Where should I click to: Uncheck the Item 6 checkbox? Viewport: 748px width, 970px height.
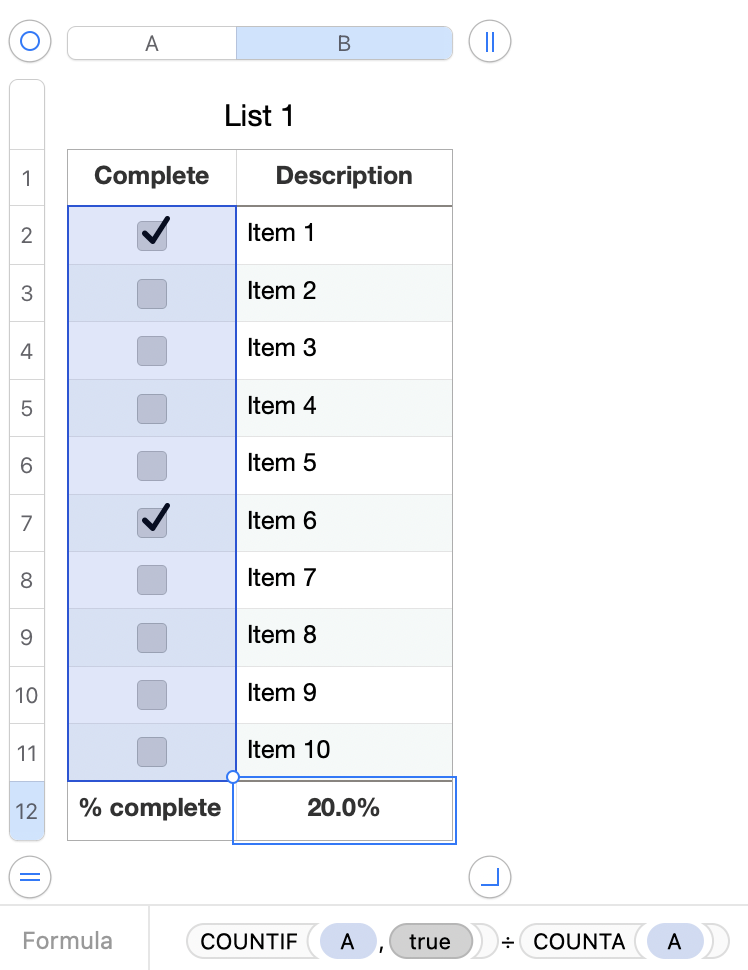[x=152, y=521]
